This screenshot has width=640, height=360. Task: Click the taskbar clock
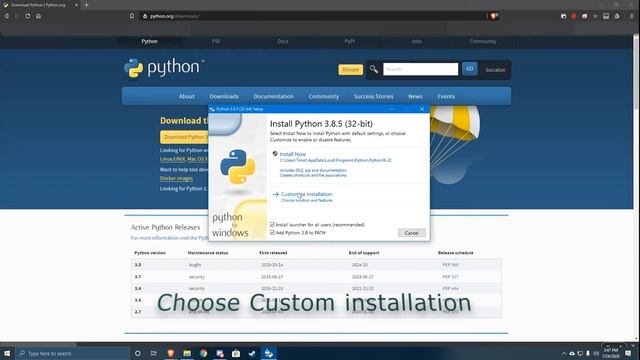[x=611, y=353]
